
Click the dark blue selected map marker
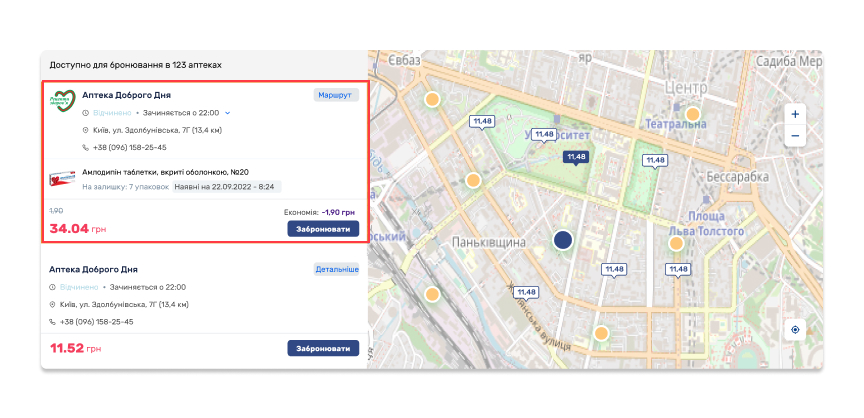point(563,240)
